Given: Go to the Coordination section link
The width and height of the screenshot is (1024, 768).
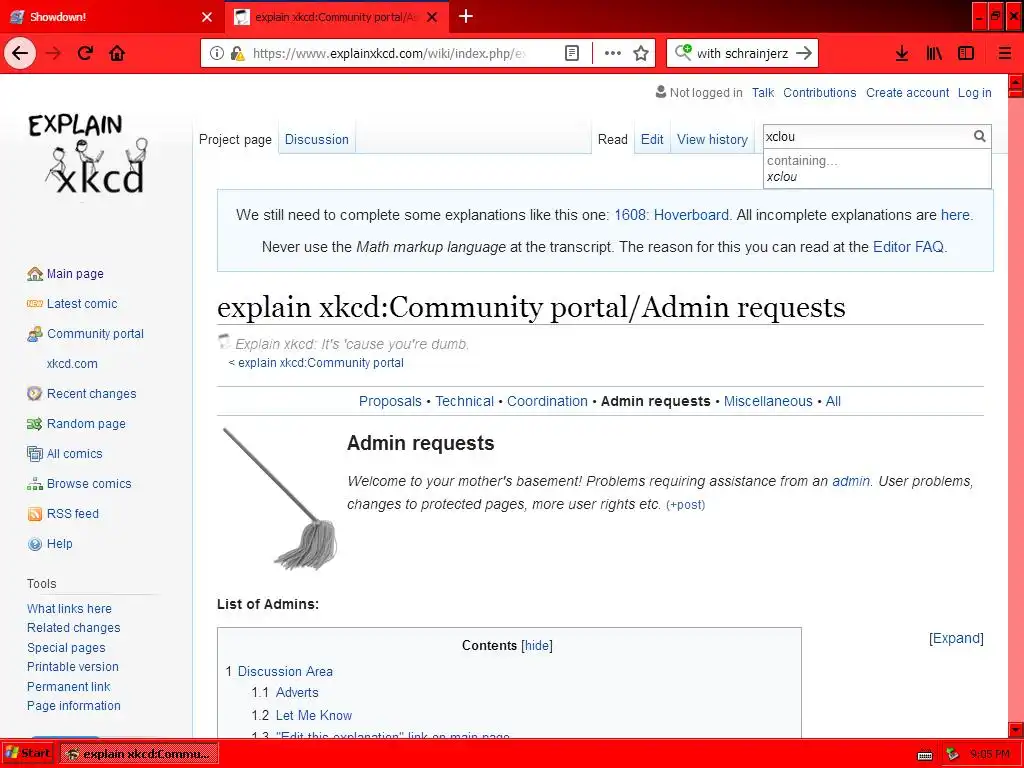Looking at the screenshot, I should (x=547, y=401).
